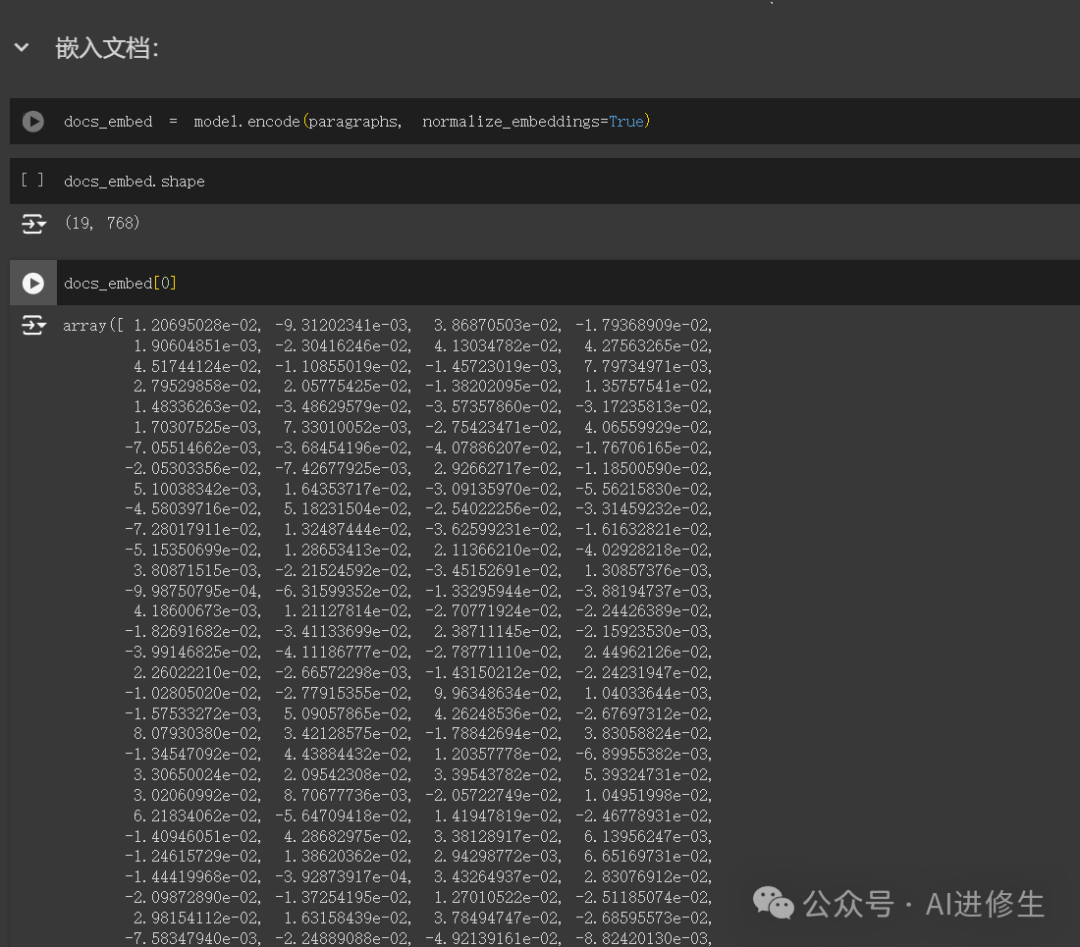This screenshot has height=947, width=1080.
Task: Click the array value -9.98750795e-04
Action: coord(193,590)
